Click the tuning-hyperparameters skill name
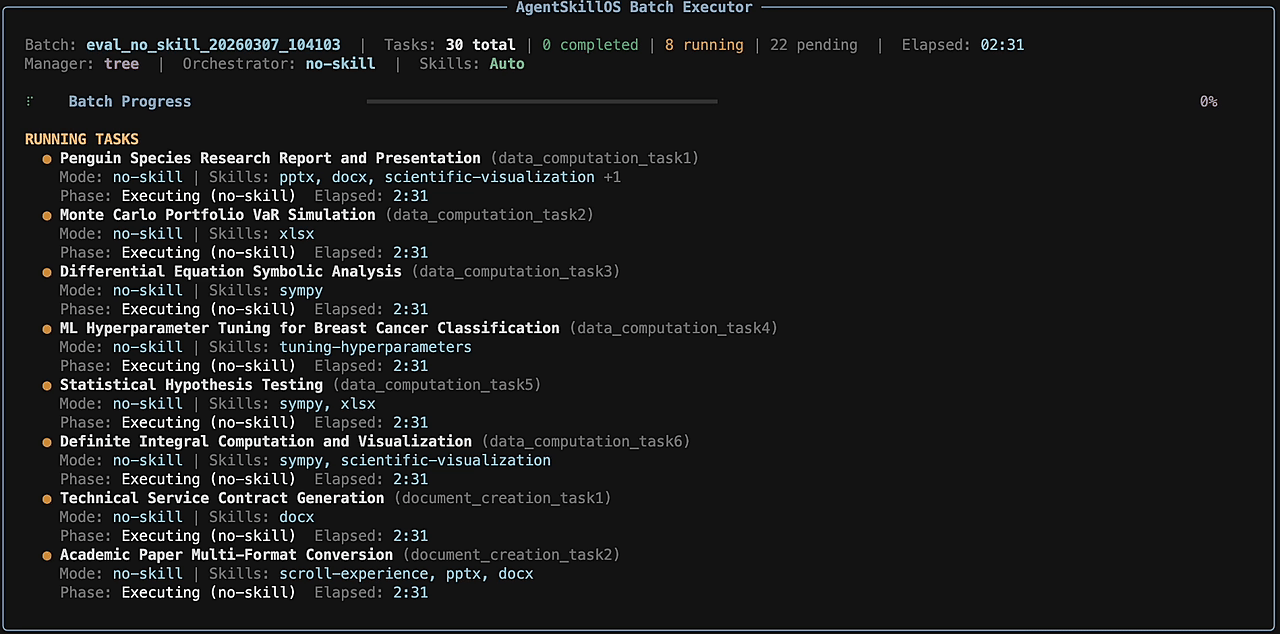1280x634 pixels. click(x=375, y=347)
